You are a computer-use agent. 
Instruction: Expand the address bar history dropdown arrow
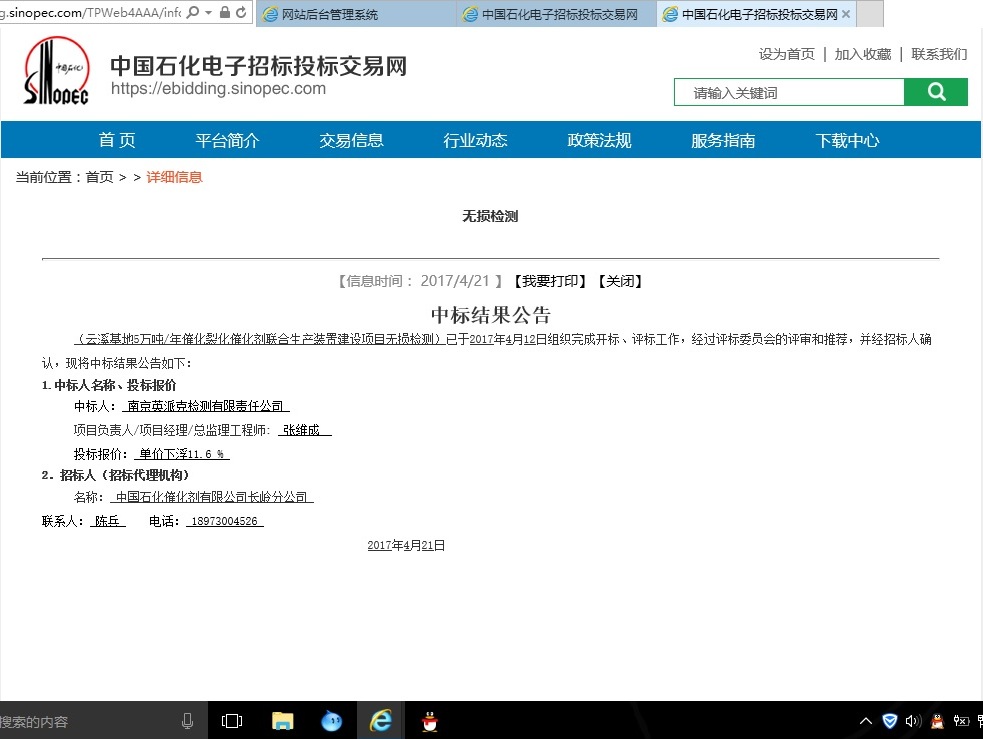click(208, 12)
